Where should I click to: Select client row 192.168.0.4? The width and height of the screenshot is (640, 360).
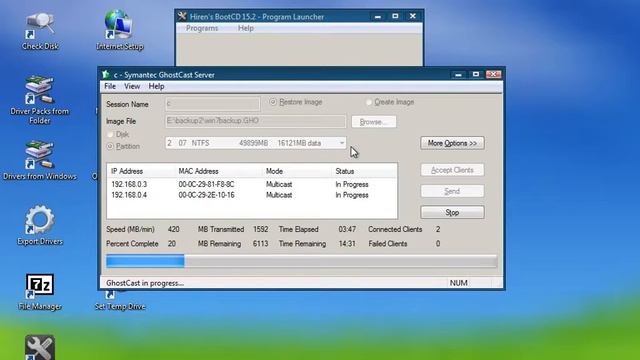(252, 195)
